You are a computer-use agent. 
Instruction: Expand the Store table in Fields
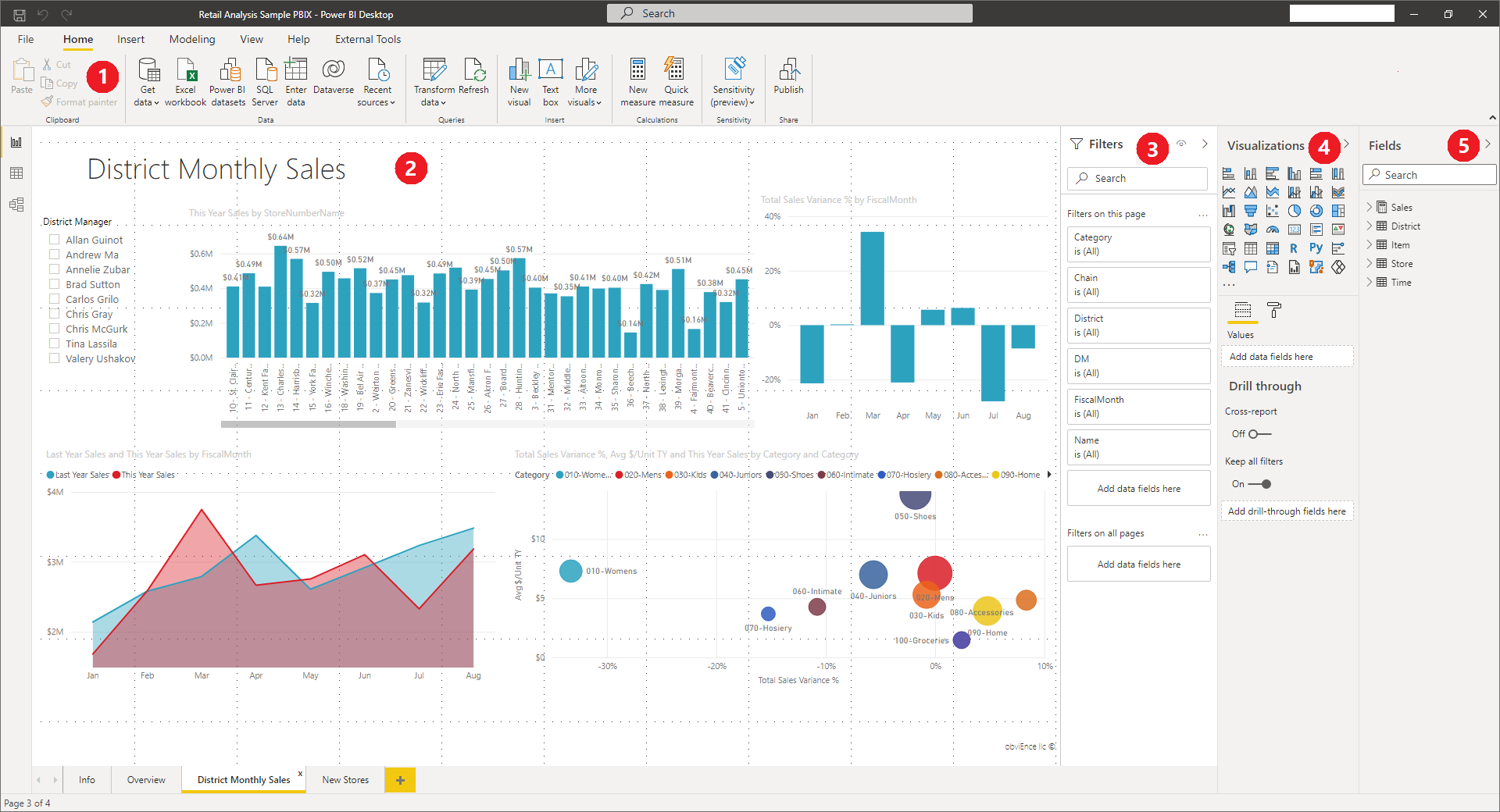click(1370, 263)
